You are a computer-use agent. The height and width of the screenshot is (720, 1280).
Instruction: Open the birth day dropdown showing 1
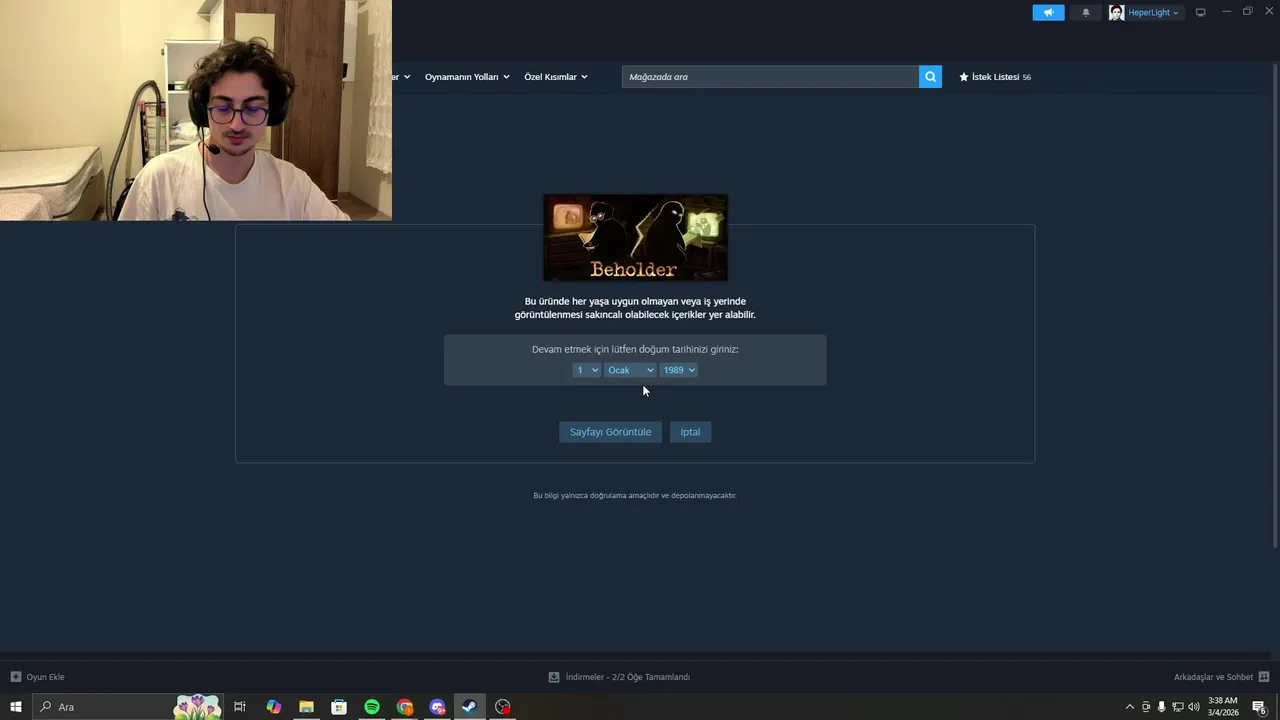(586, 370)
